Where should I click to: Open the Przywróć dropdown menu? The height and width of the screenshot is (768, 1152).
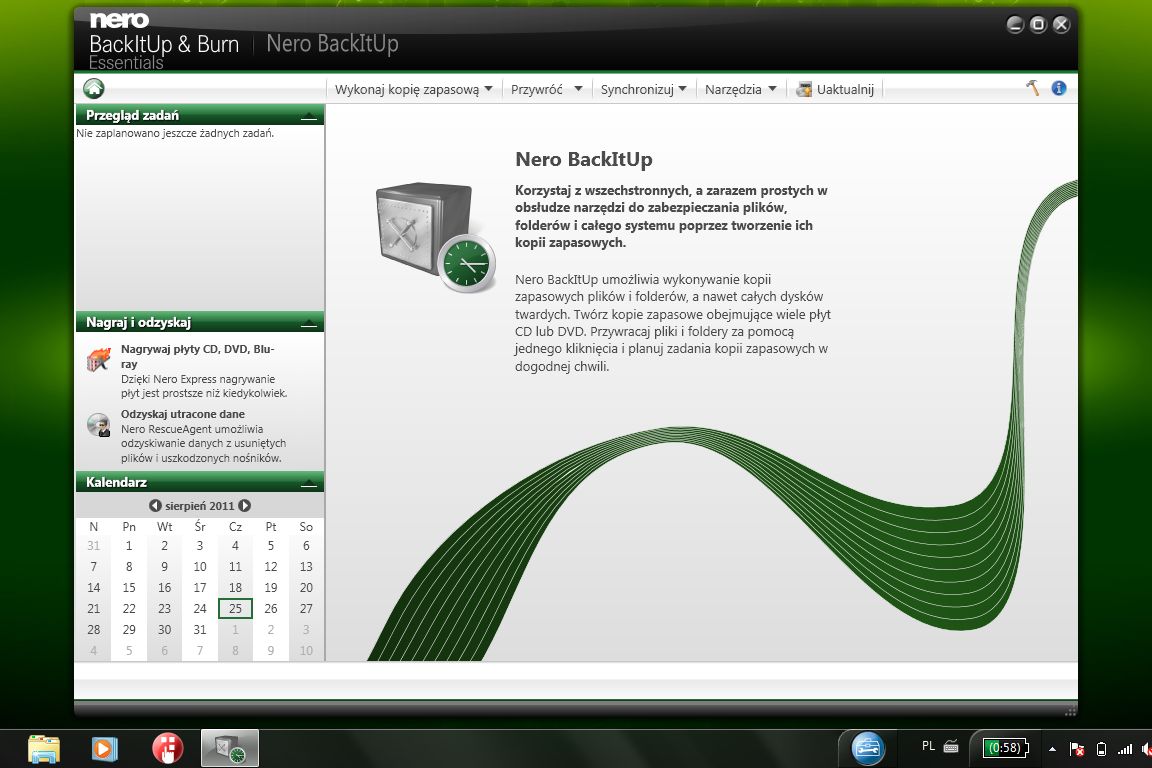546,90
